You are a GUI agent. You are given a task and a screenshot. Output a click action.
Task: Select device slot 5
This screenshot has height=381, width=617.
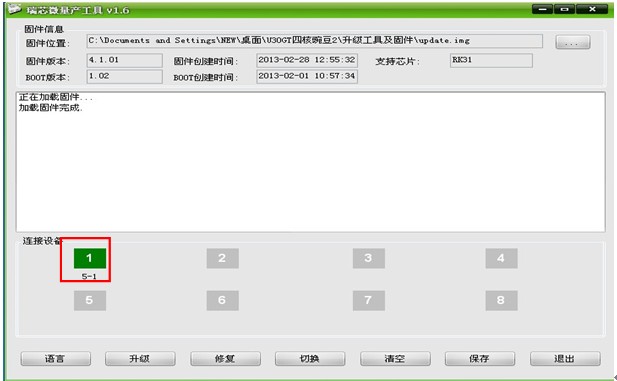90,301
